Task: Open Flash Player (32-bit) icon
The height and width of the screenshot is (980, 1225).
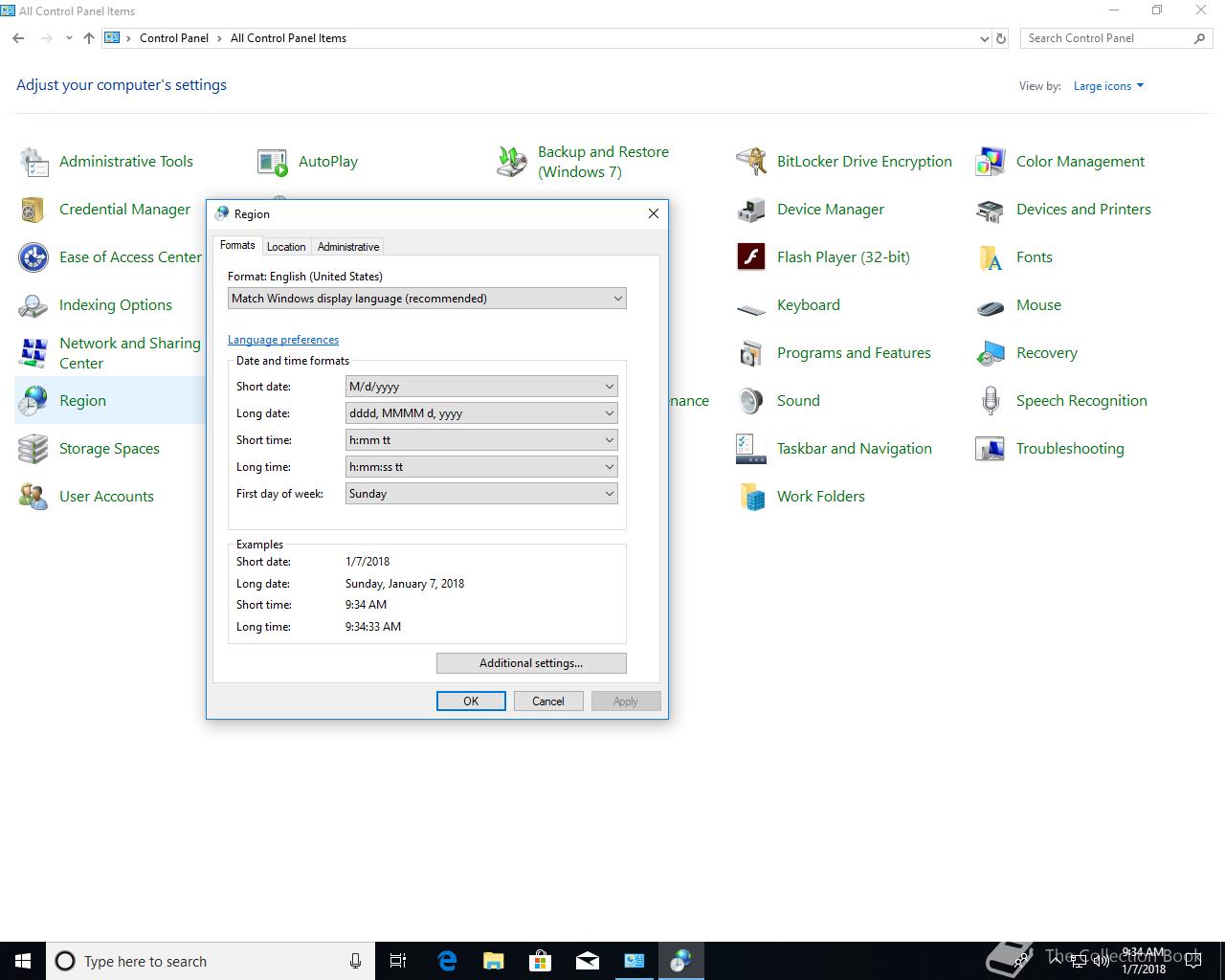Action: [x=751, y=257]
